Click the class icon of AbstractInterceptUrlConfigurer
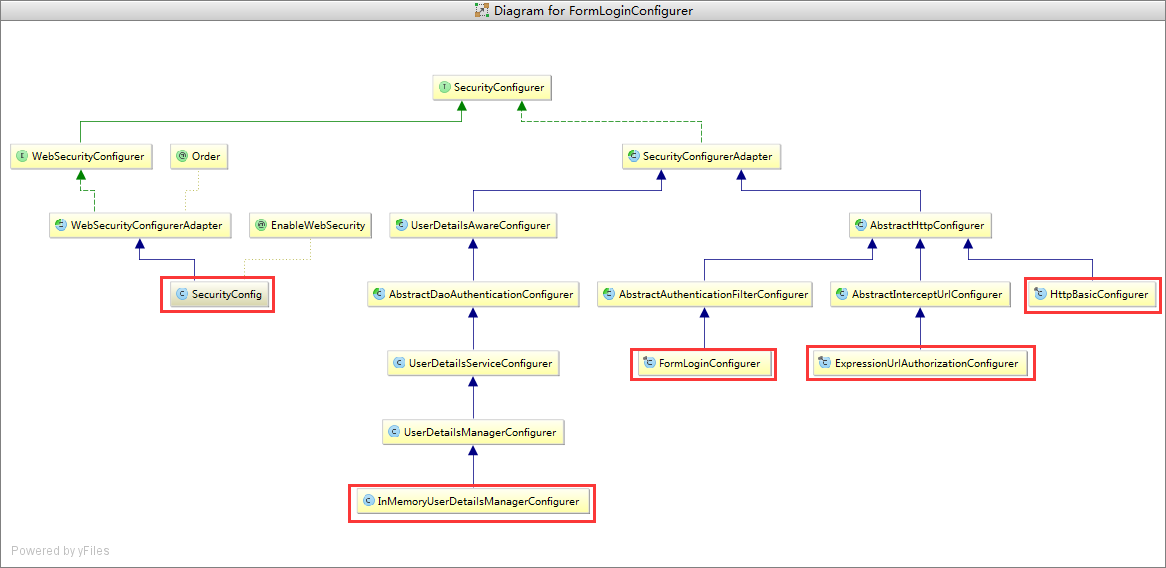This screenshot has width=1166, height=568. coord(842,294)
